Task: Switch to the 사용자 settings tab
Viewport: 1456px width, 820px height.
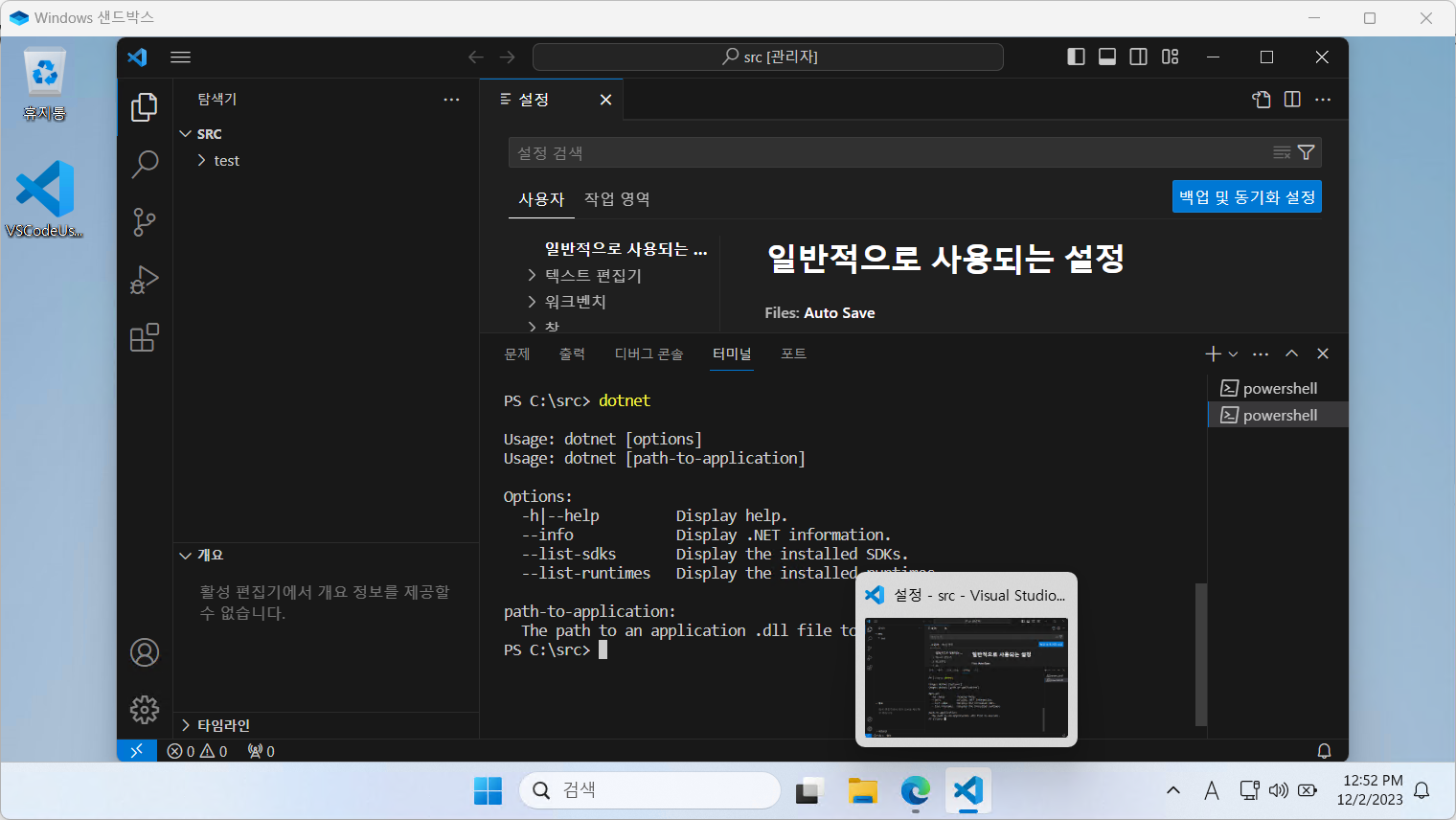Action: (x=541, y=199)
